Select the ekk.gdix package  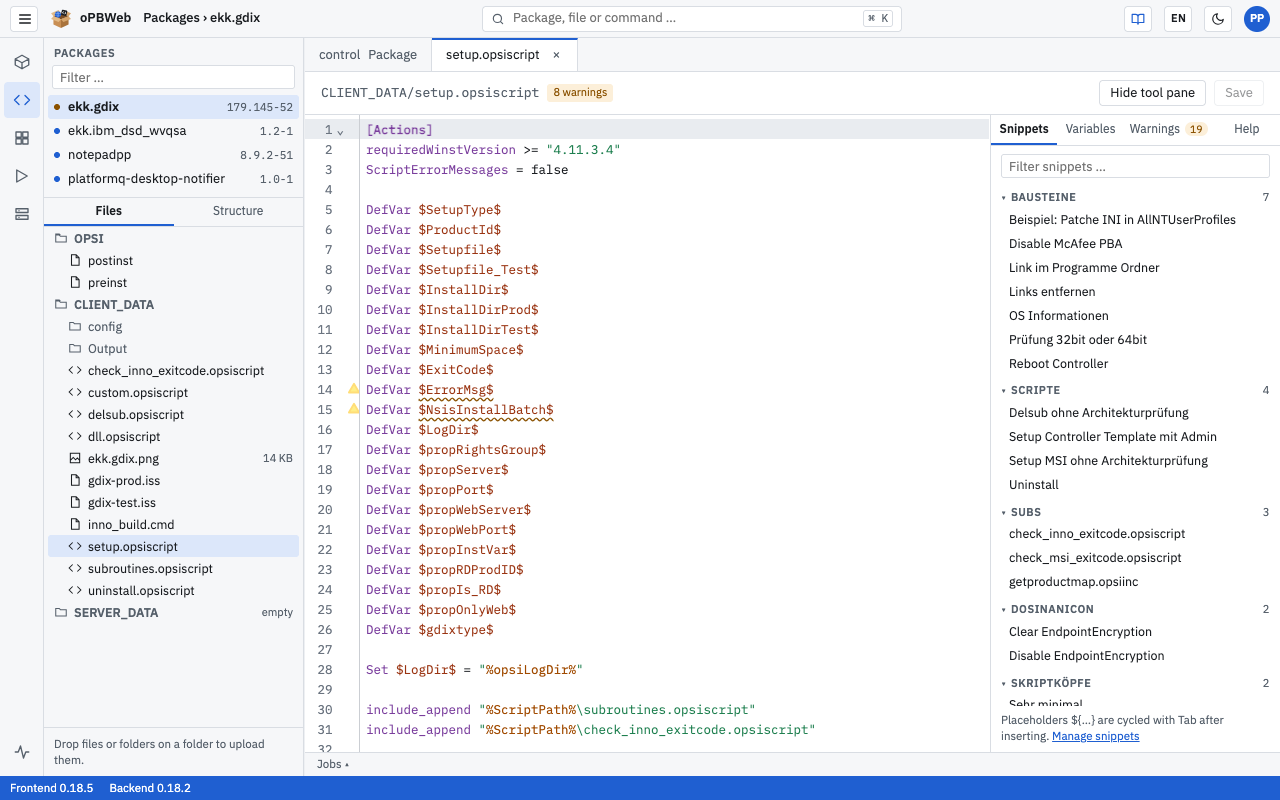click(173, 106)
